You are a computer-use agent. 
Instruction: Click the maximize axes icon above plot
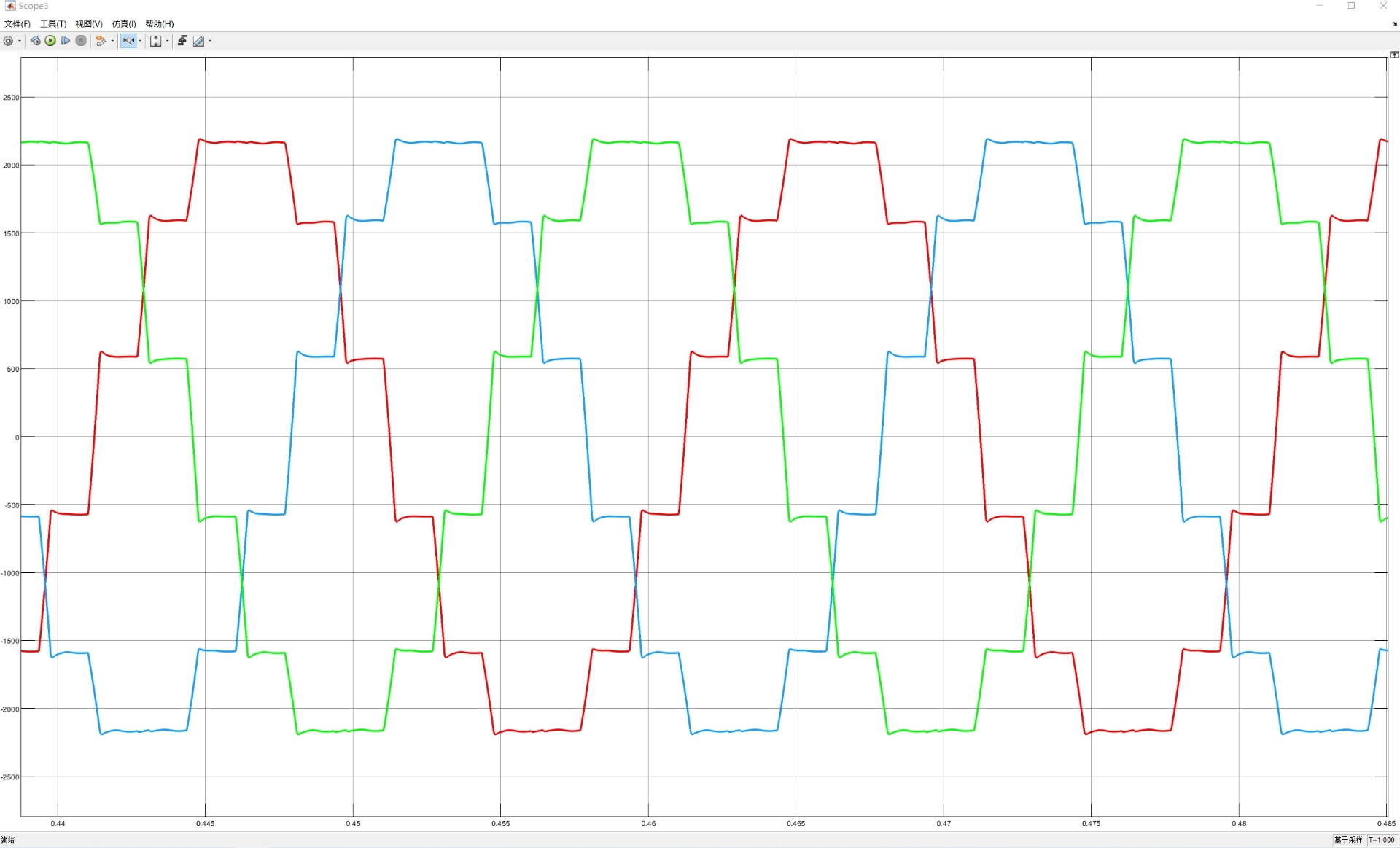[1394, 55]
